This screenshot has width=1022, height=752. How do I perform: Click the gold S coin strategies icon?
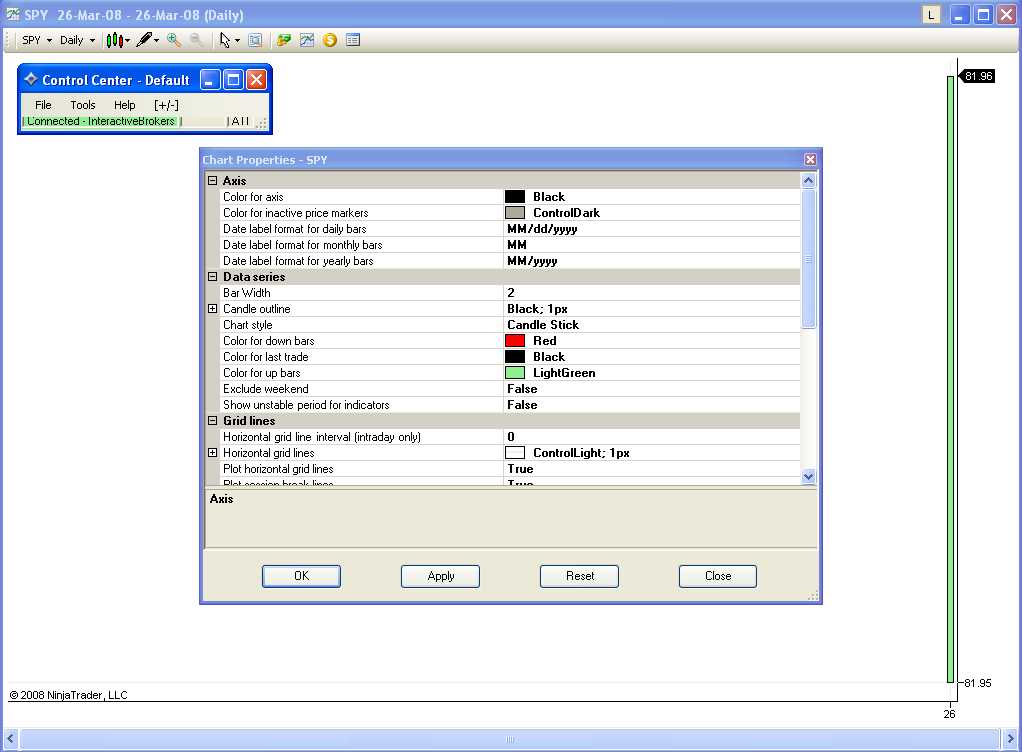330,40
